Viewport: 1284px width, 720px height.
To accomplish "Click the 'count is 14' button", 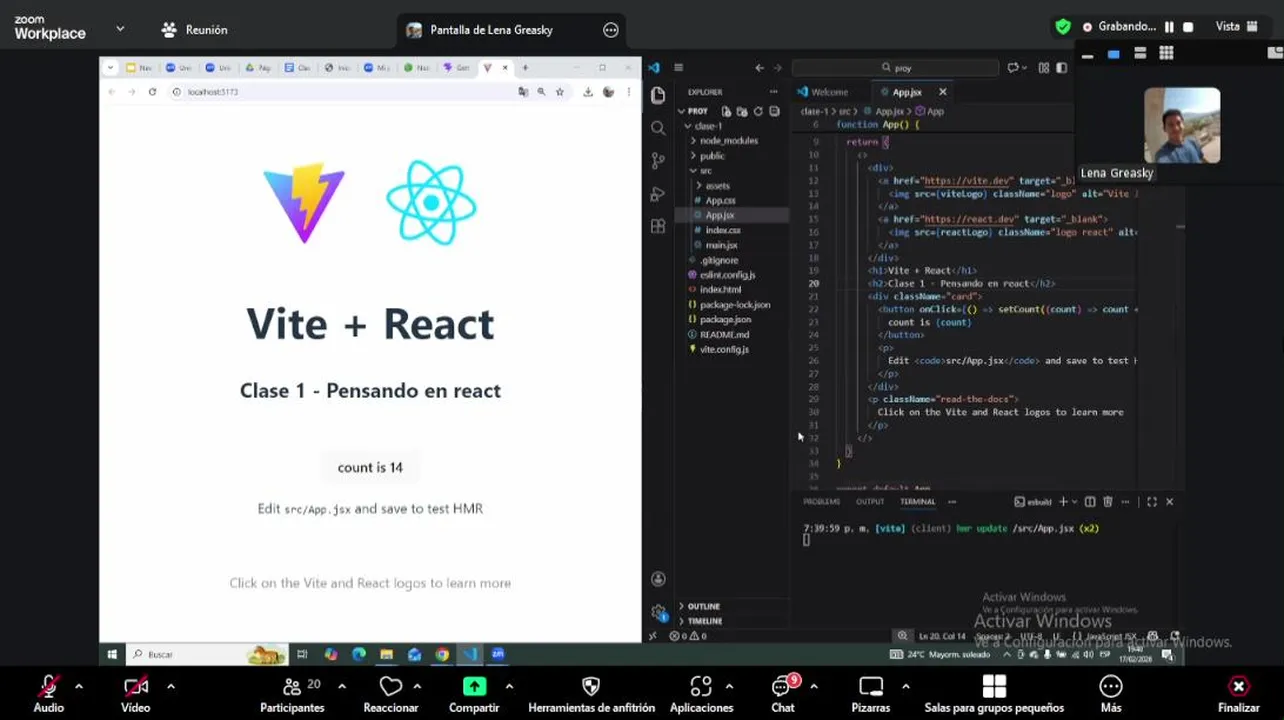I will click(x=370, y=467).
